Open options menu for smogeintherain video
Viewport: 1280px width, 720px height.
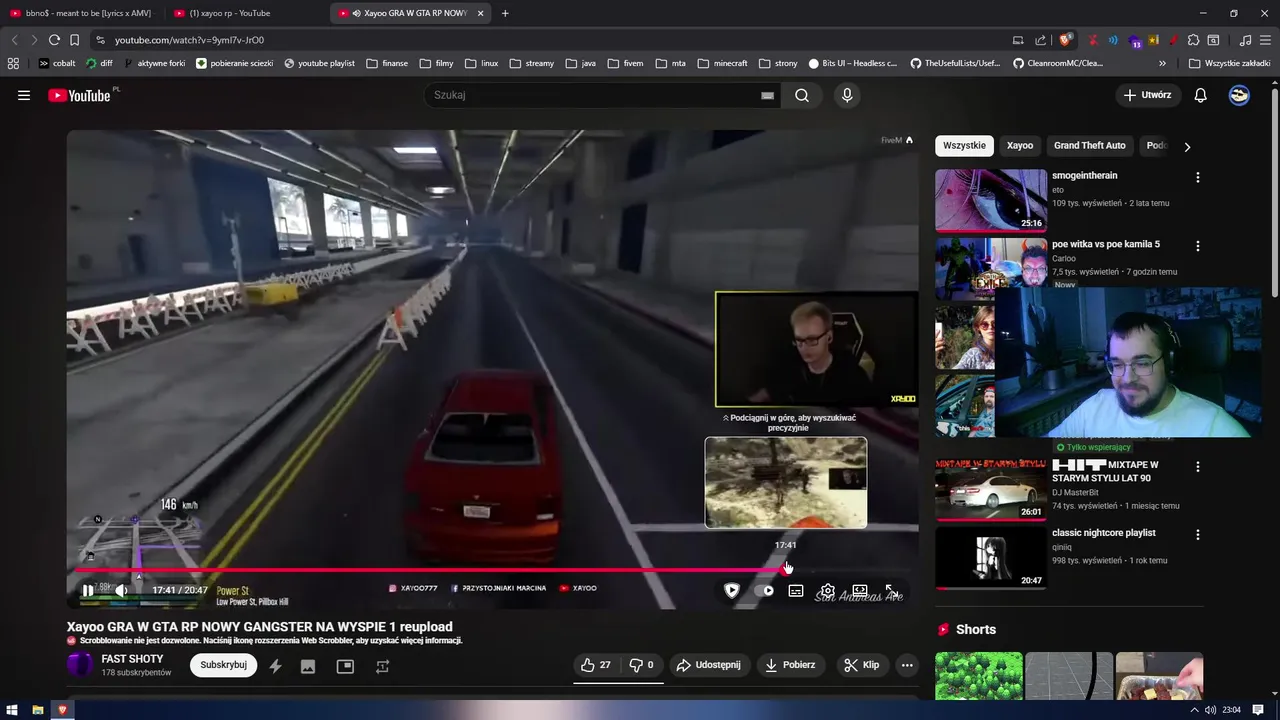[x=1197, y=177]
